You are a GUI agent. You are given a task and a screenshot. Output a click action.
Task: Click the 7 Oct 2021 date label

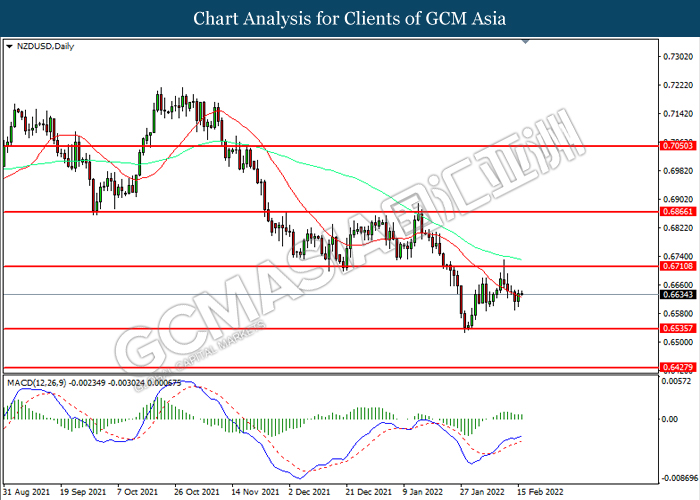point(138,492)
